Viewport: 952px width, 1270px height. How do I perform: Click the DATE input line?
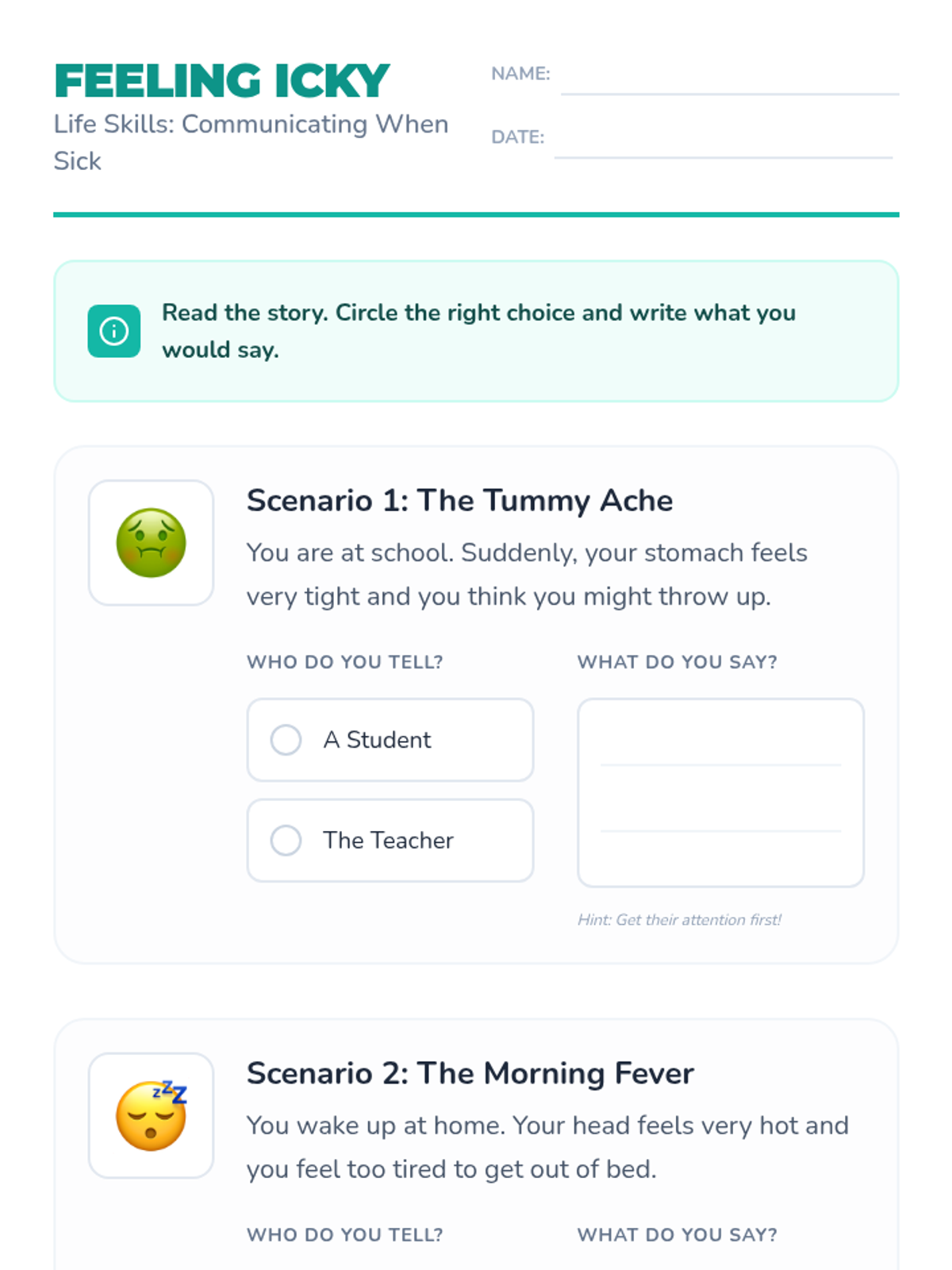point(723,143)
